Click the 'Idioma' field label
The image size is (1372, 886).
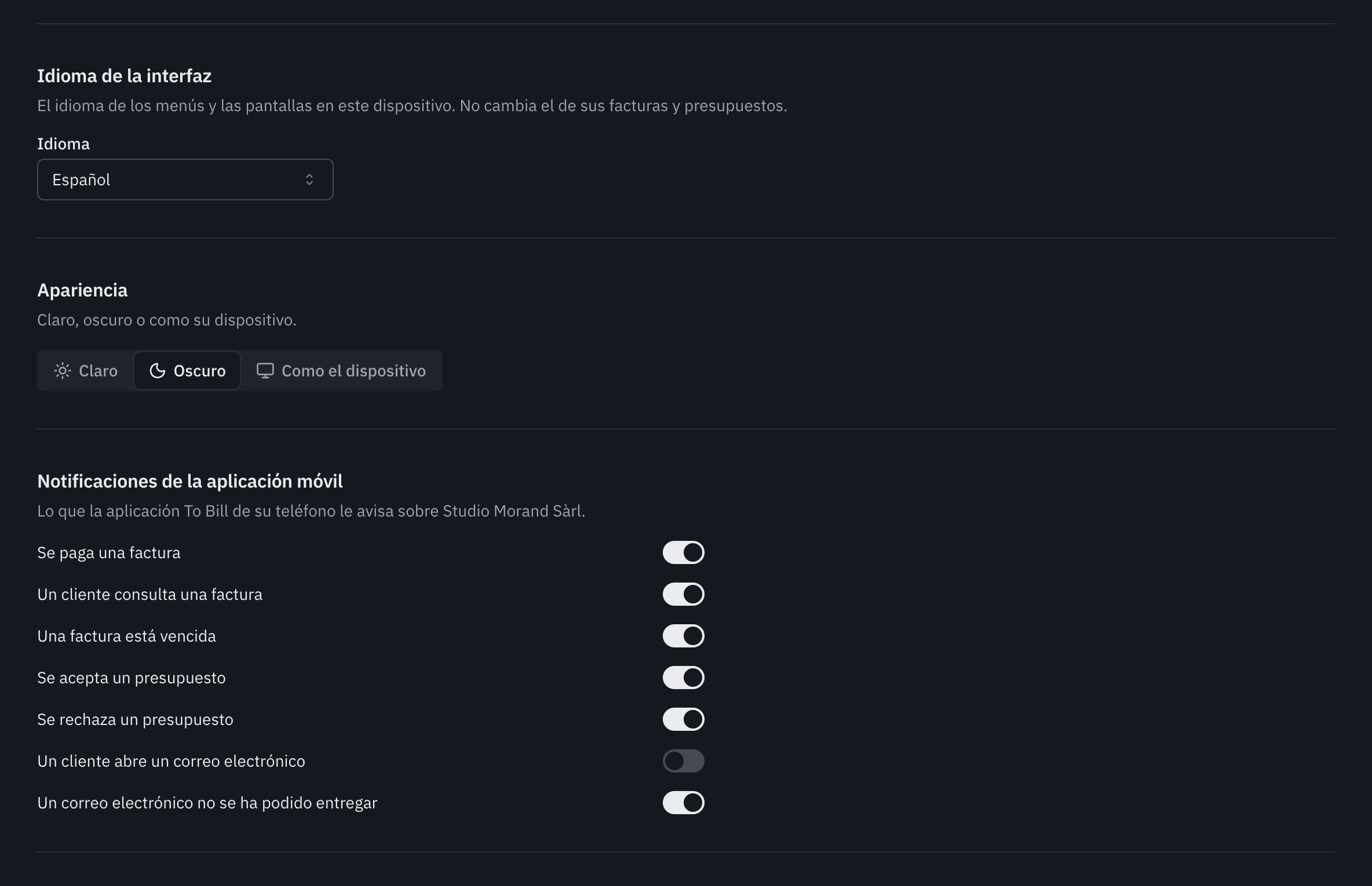(63, 144)
